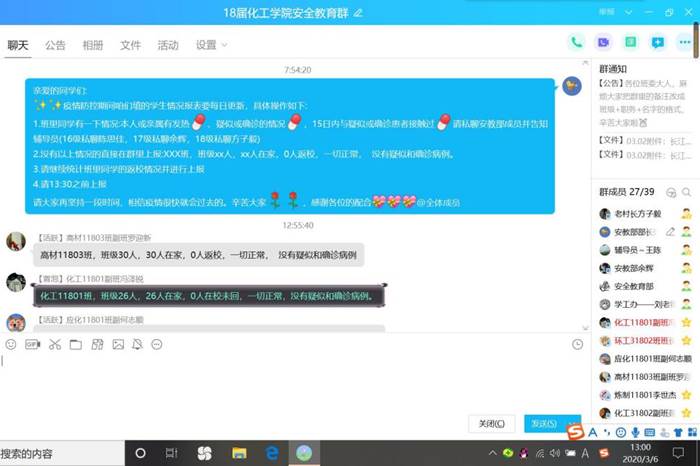This screenshot has width=700, height=466.
Task: Open sender avatar of the blue announcement
Action: (x=572, y=86)
